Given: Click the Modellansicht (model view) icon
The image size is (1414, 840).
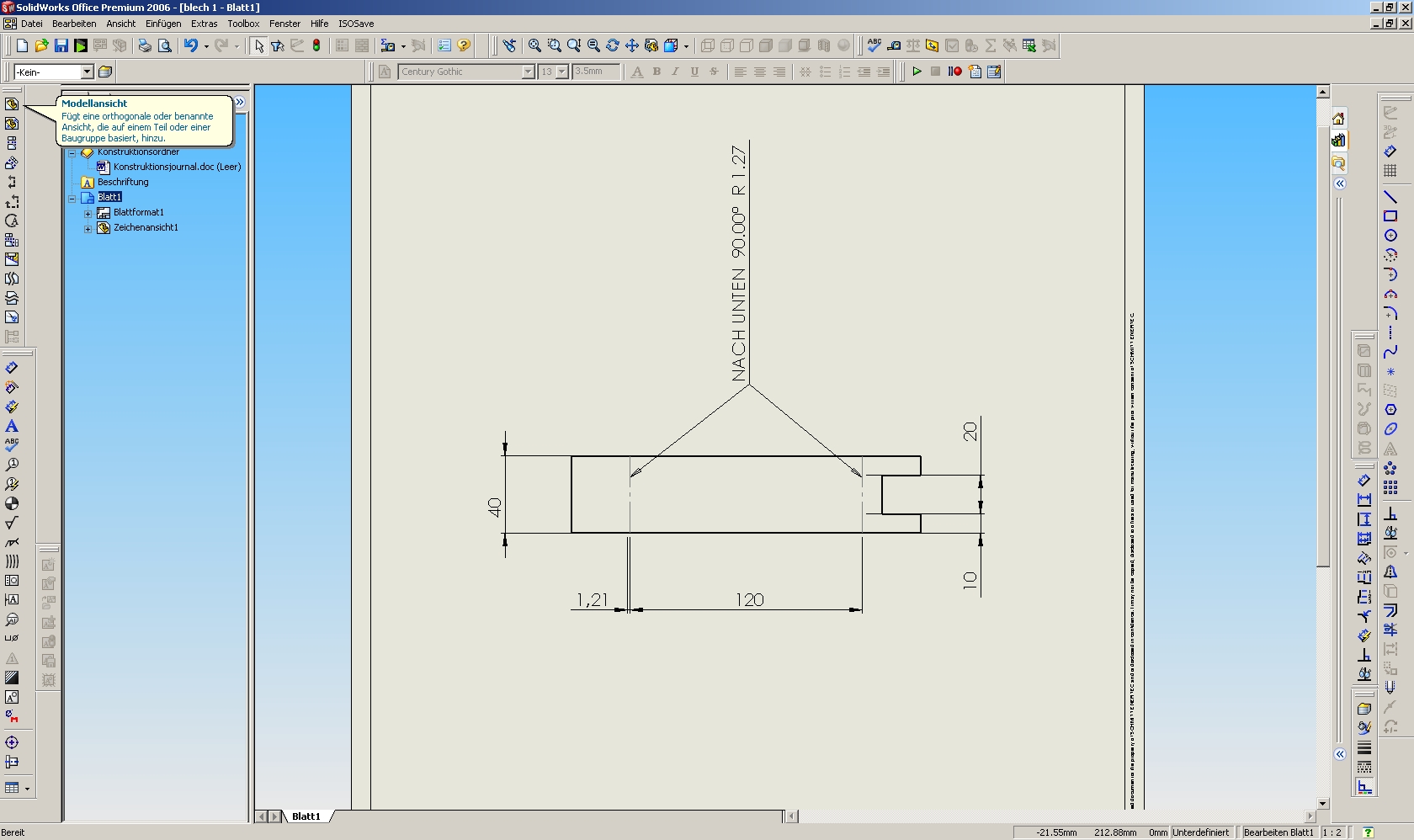Looking at the screenshot, I should coord(12,104).
